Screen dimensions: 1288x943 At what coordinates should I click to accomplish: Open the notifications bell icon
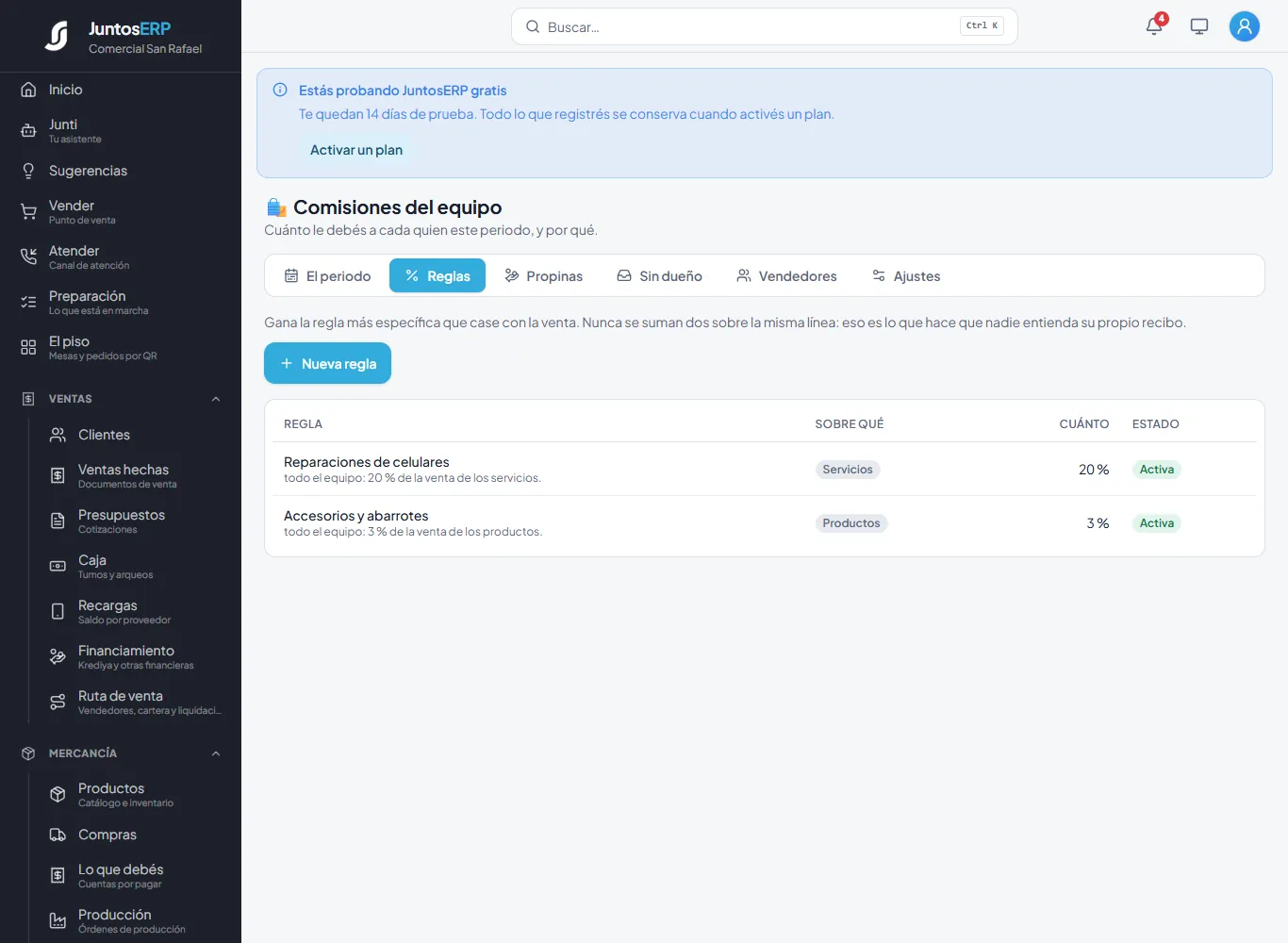1154,26
